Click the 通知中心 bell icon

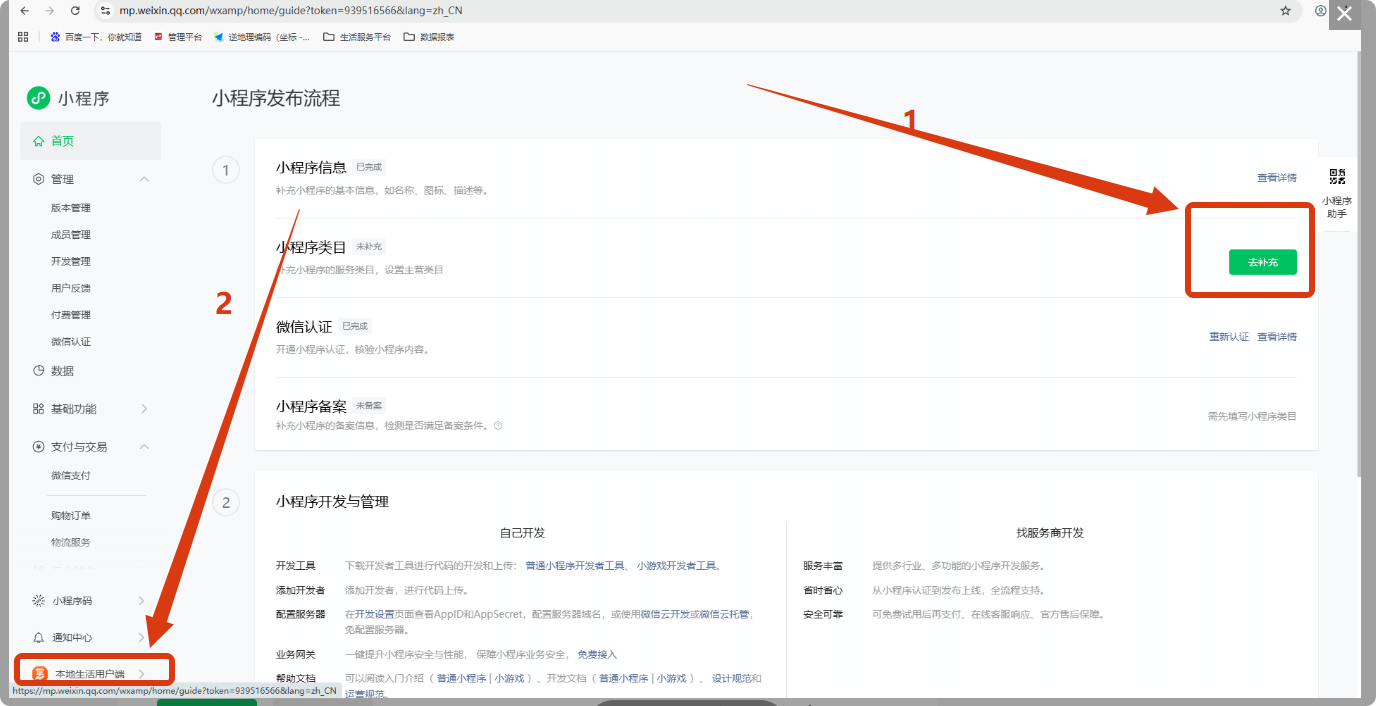click(38, 637)
